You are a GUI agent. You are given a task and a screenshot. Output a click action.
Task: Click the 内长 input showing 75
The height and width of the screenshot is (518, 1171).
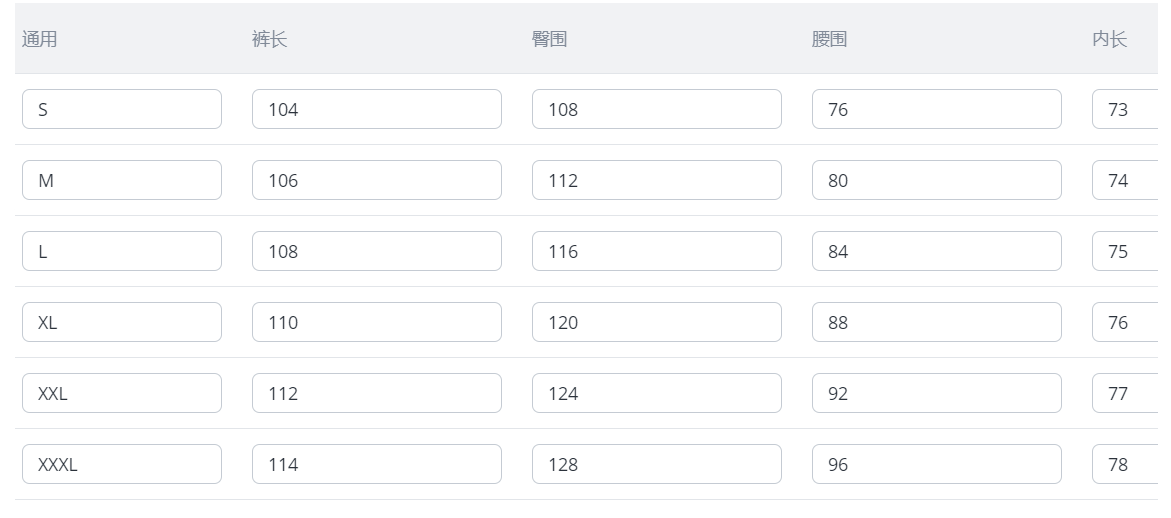coord(1125,251)
